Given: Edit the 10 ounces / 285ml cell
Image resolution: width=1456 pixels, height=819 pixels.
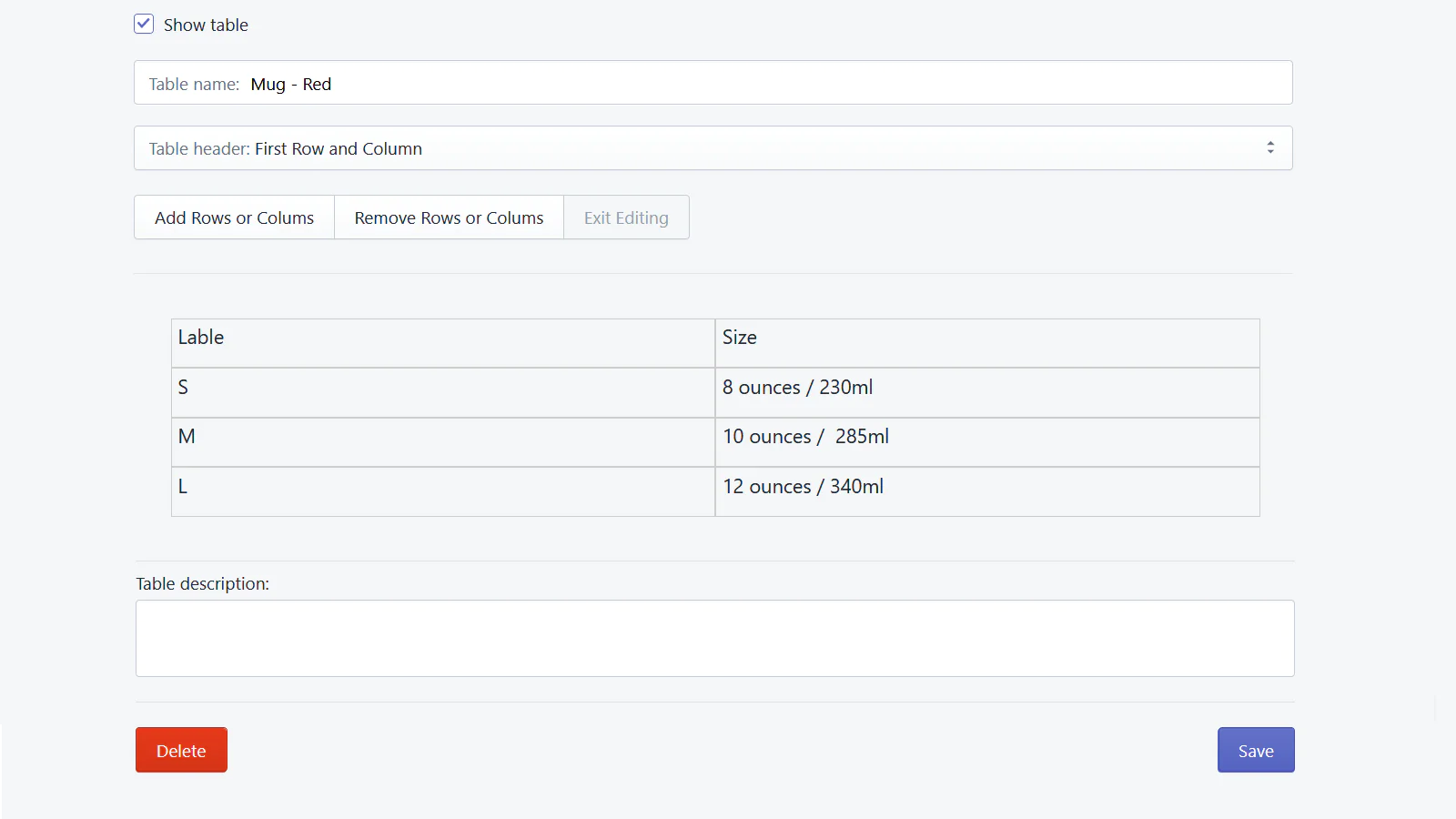Looking at the screenshot, I should coord(987,441).
